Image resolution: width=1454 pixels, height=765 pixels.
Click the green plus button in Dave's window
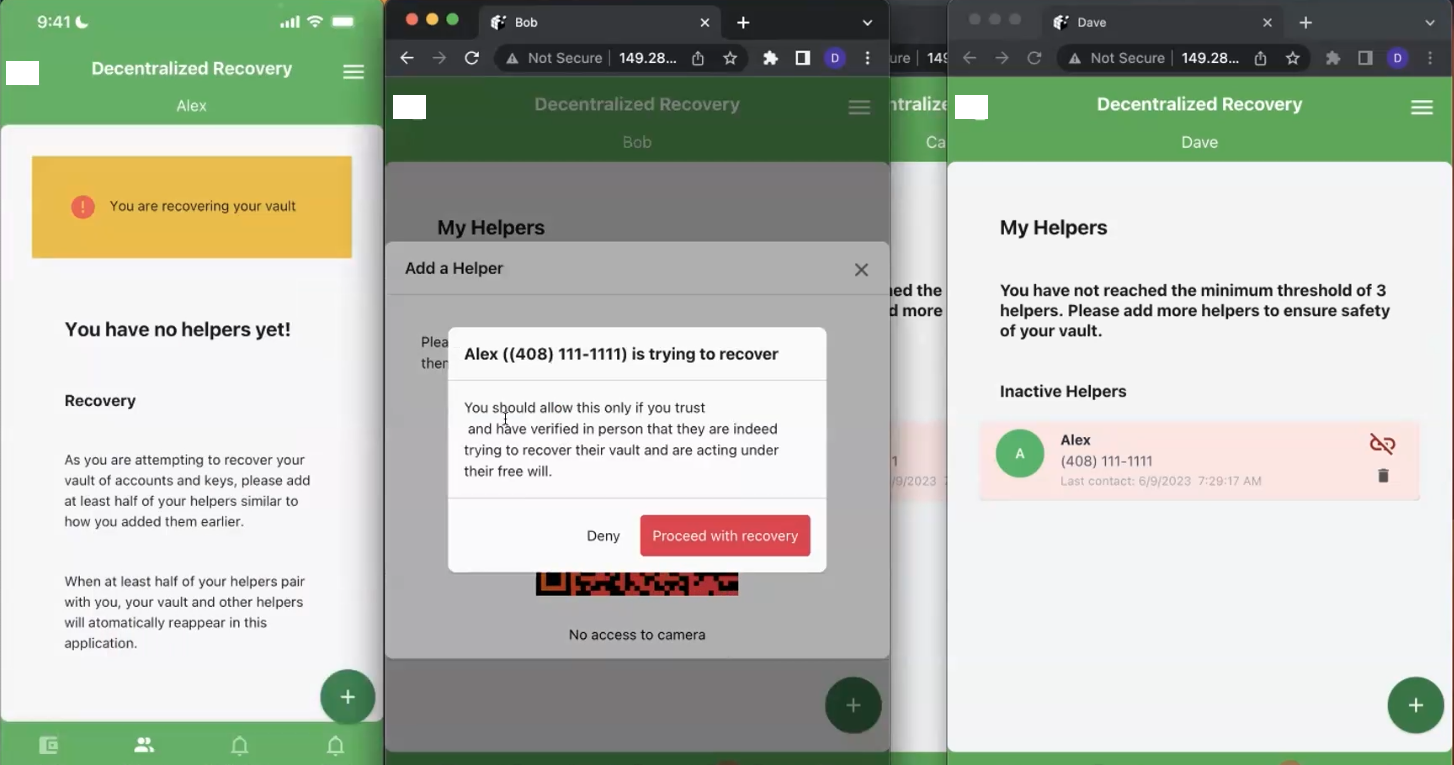[1415, 705]
